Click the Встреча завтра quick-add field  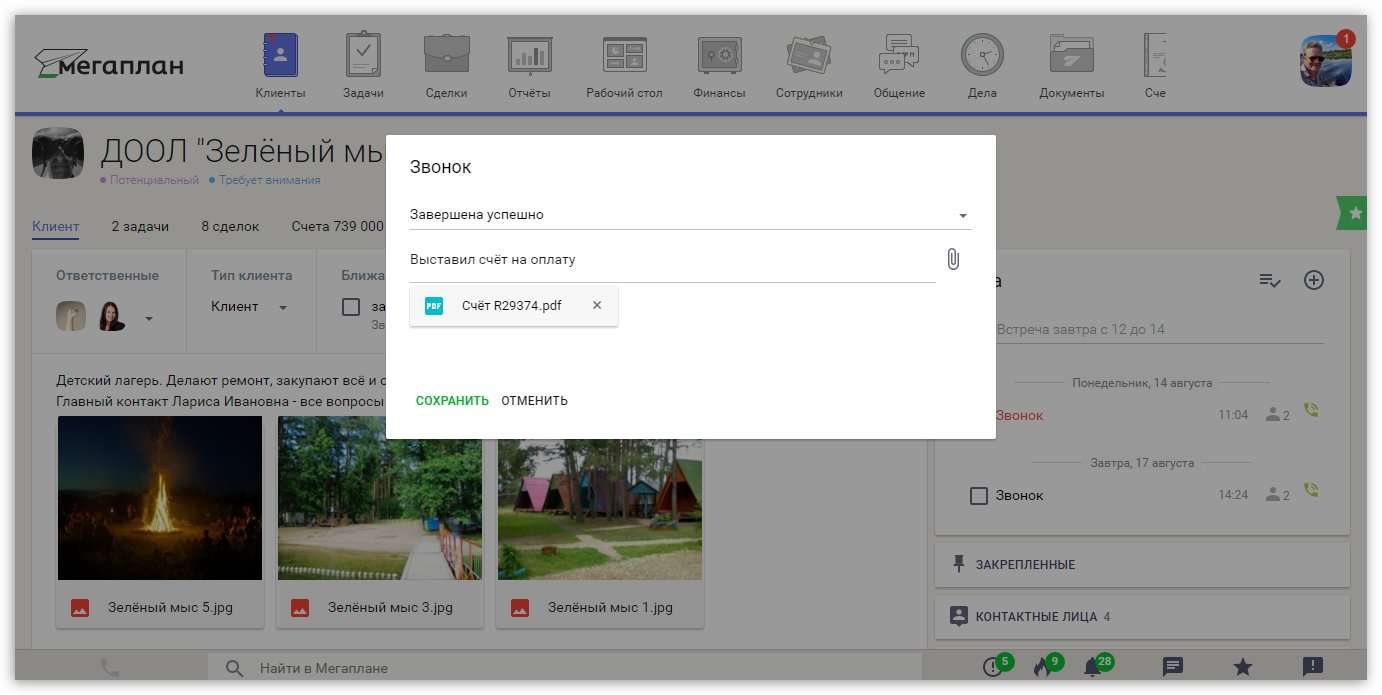click(x=1160, y=329)
